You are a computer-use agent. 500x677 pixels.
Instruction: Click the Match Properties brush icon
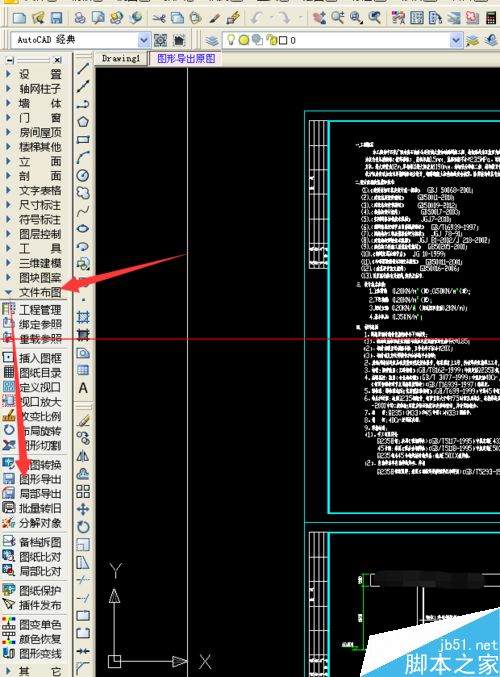215,18
